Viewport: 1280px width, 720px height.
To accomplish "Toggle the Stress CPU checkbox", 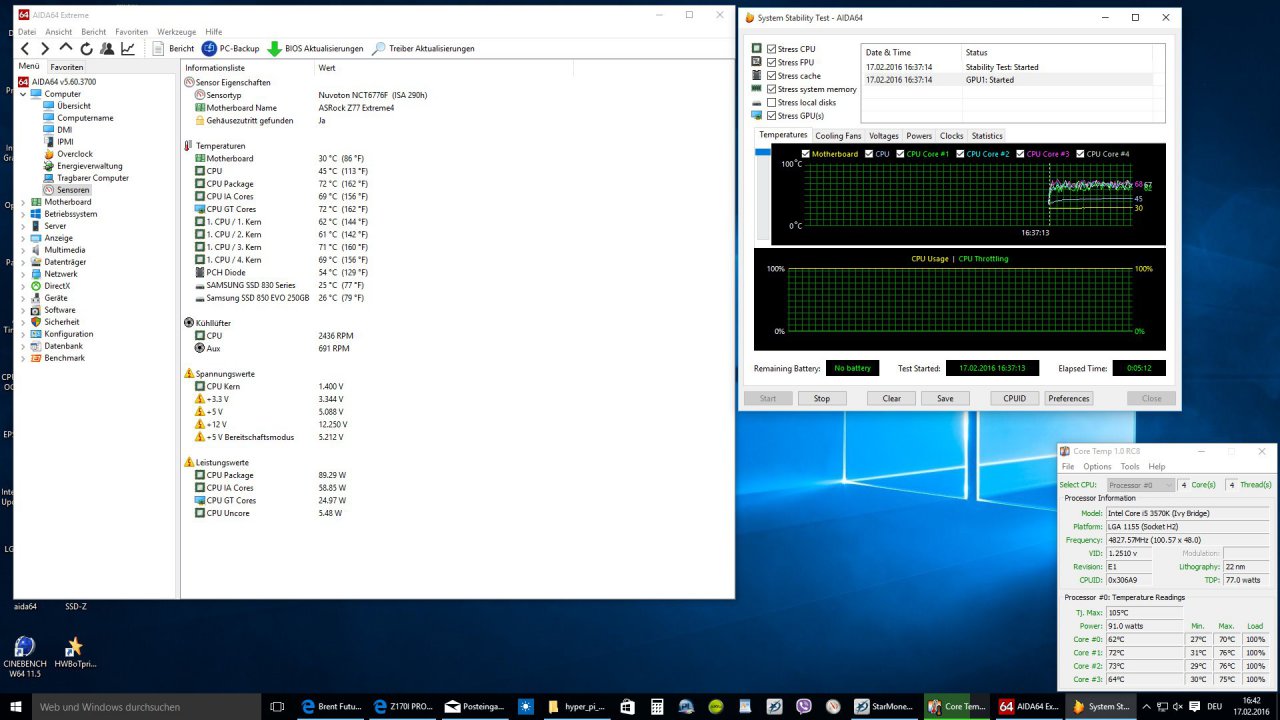I will (x=771, y=49).
